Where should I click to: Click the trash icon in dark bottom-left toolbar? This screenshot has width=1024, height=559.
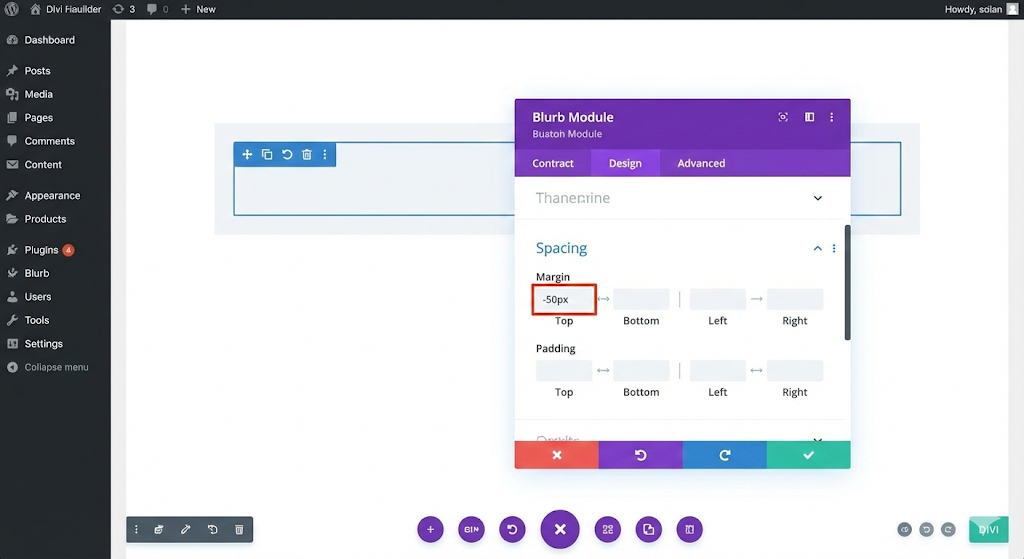239,530
